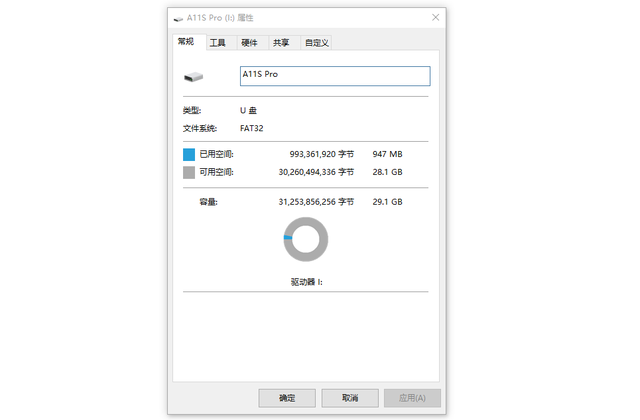Screen dimensions: 640x420
Task: Open the 共享 tab
Action: click(x=281, y=43)
